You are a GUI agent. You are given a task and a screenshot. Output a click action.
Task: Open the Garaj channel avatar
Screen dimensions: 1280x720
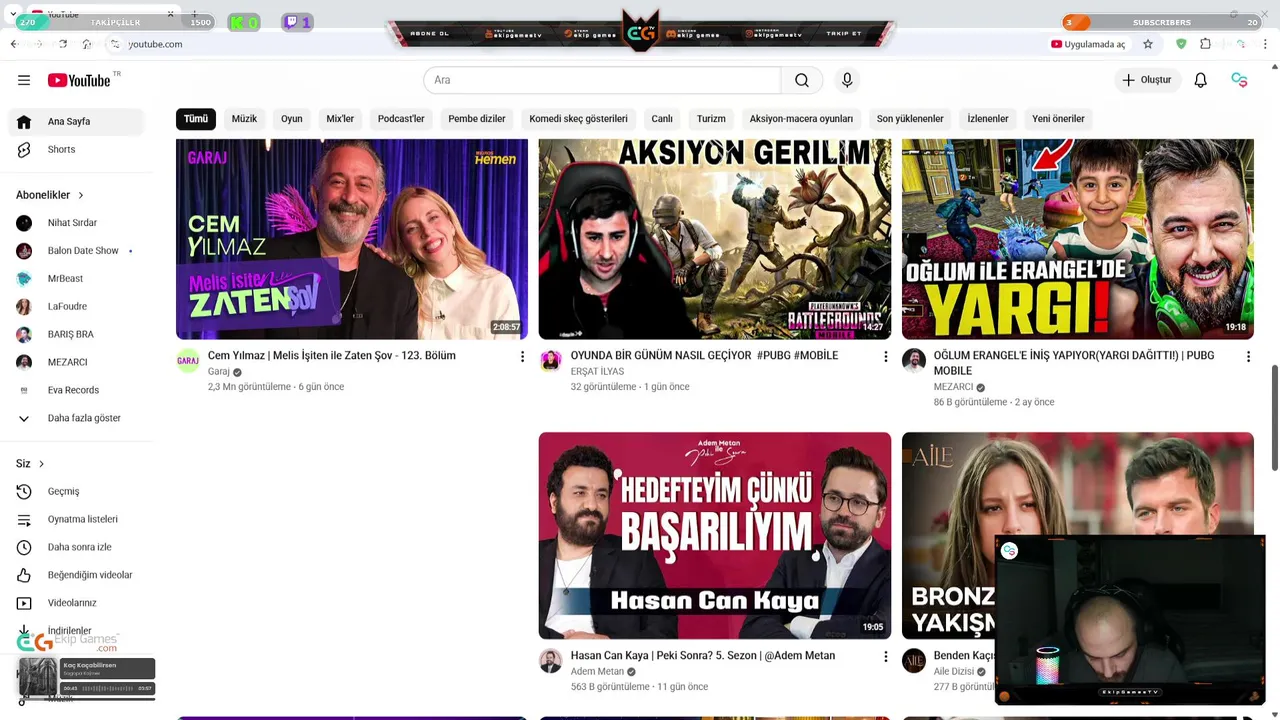pyautogui.click(x=188, y=361)
